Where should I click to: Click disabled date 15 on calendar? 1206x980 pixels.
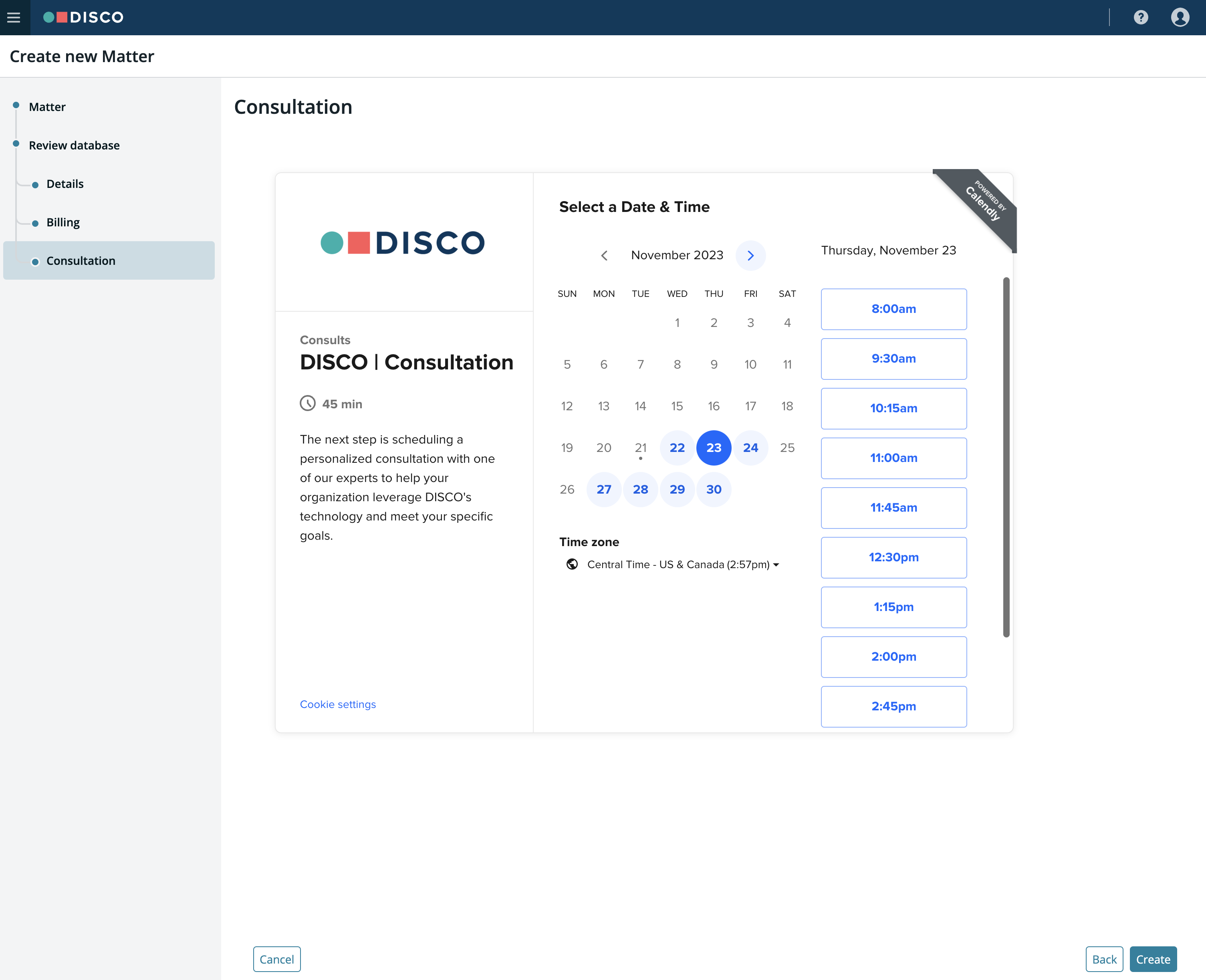click(677, 406)
